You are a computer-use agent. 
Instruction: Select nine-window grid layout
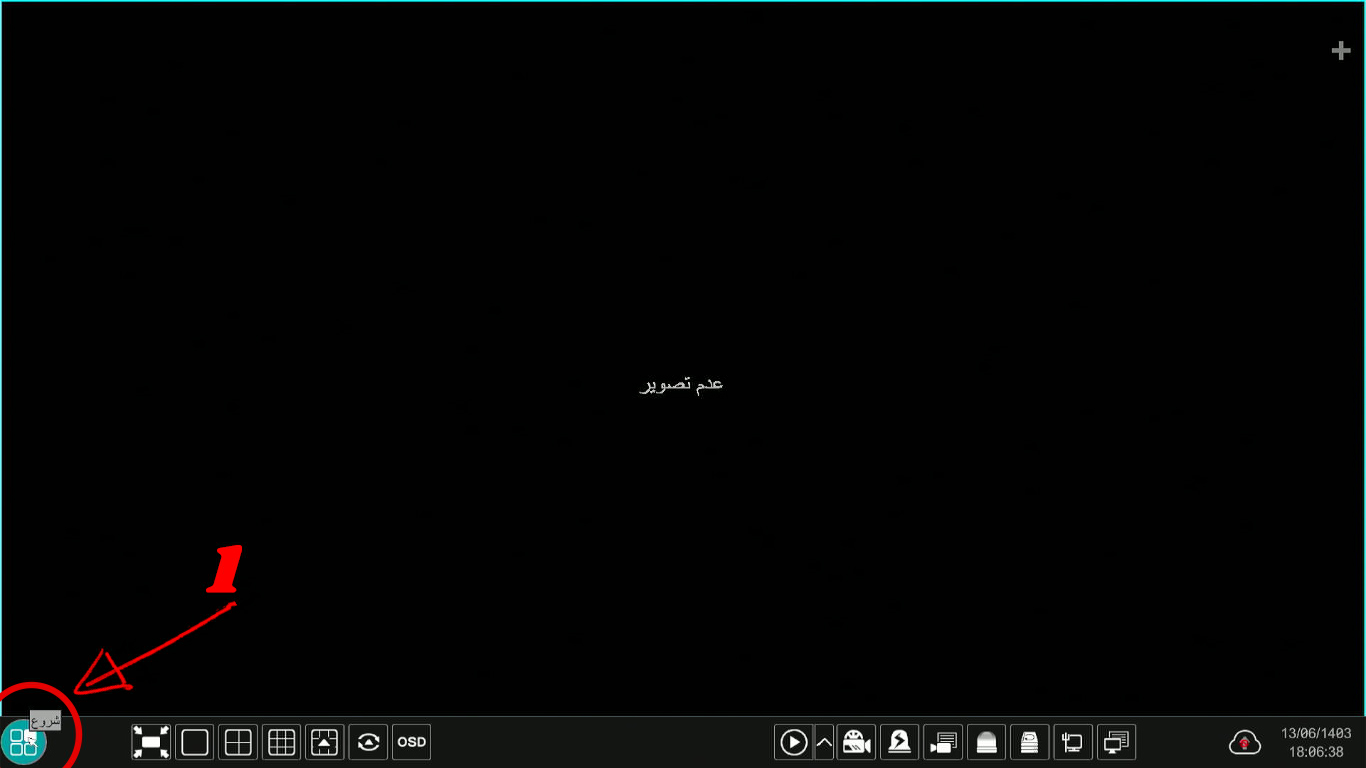282,742
